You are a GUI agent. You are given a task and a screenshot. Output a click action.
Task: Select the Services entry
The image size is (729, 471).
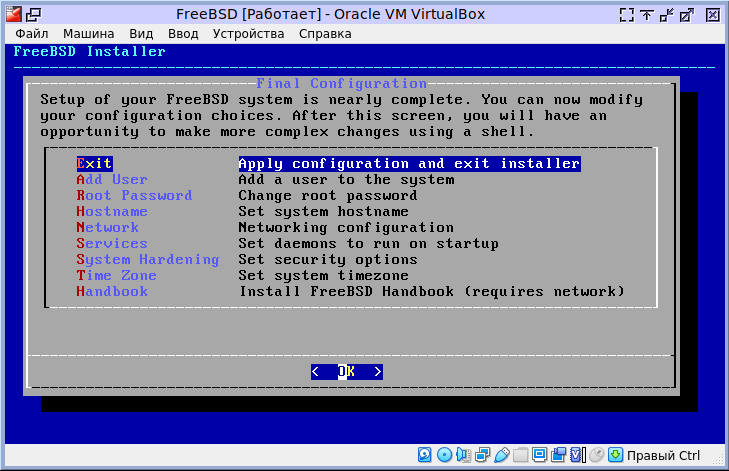[x=112, y=244]
